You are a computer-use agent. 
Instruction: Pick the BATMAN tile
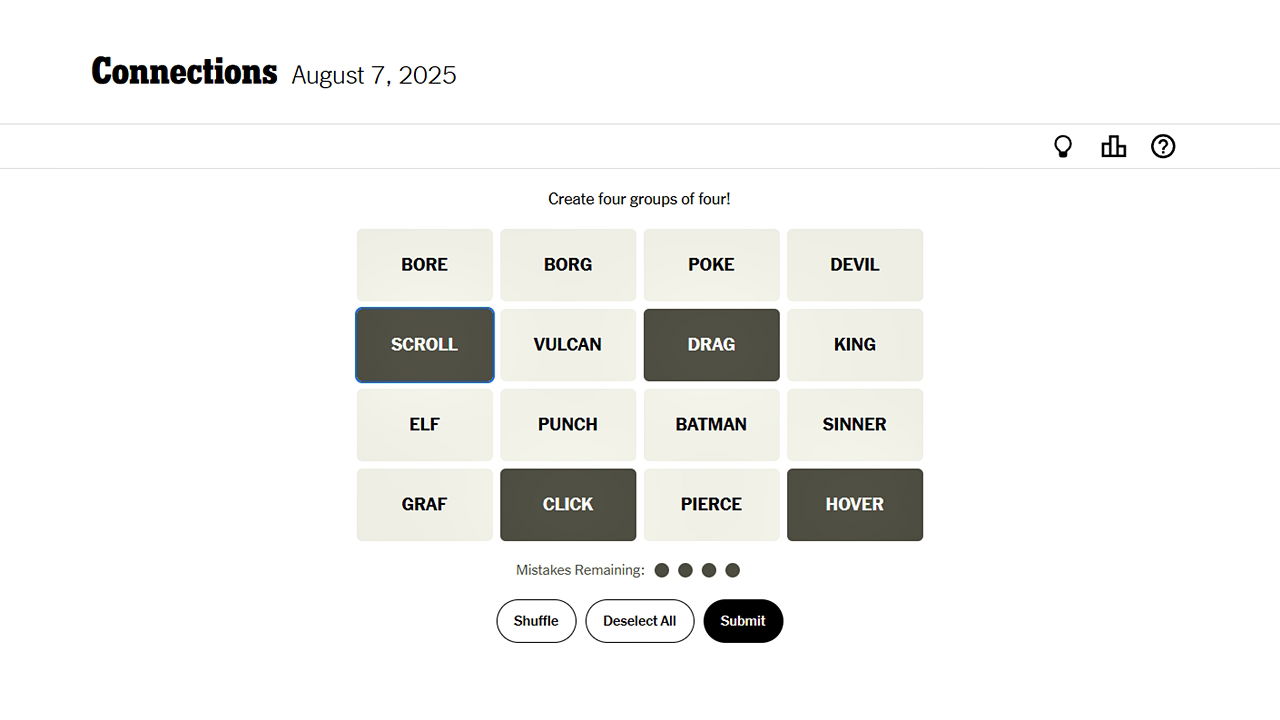point(711,425)
